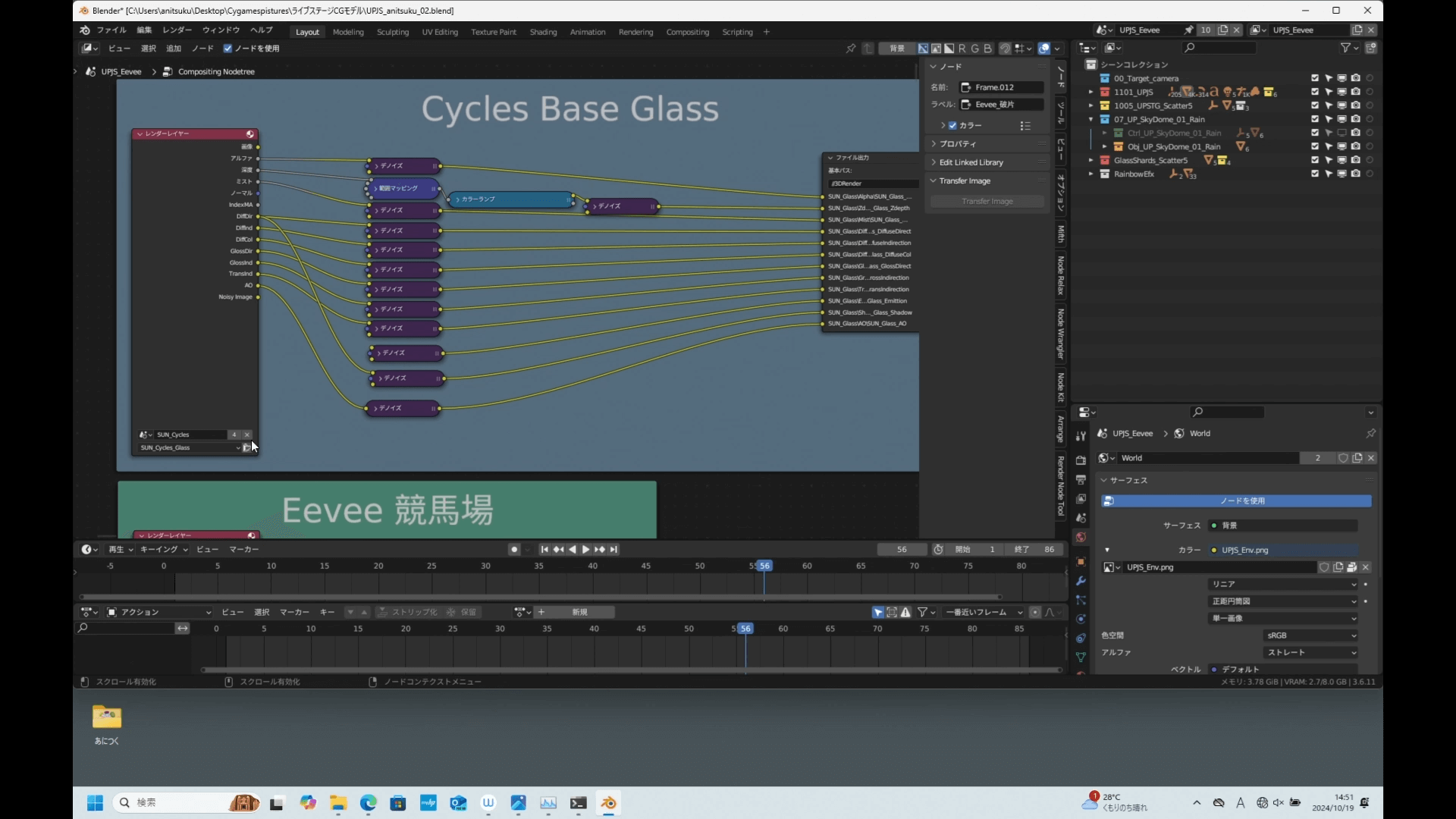Jump to the last frame in timeline
1456x819 pixels.
click(x=613, y=550)
